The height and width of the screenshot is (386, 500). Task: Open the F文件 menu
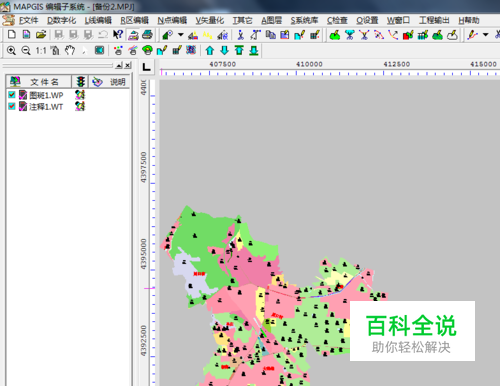coord(28,20)
